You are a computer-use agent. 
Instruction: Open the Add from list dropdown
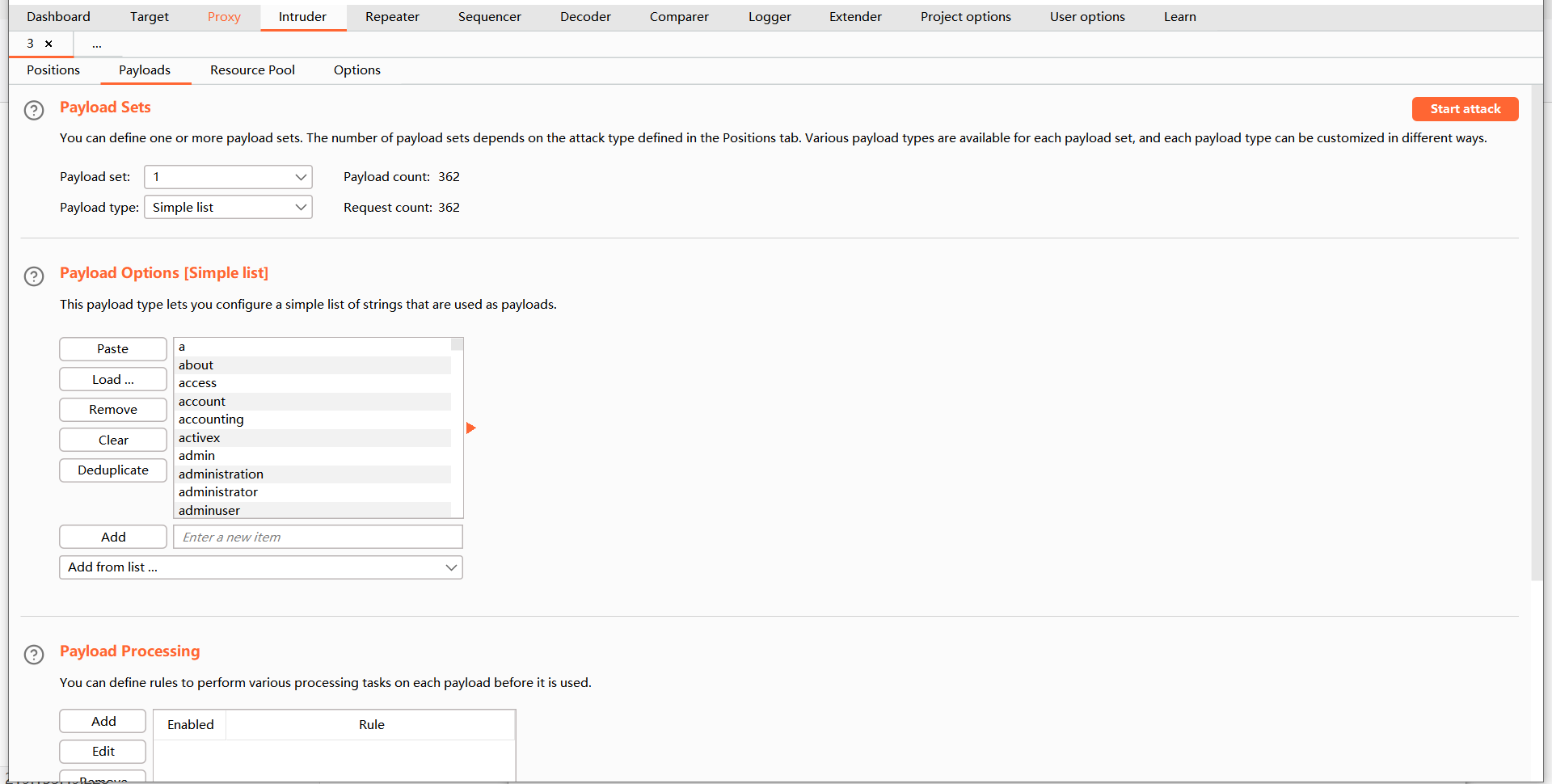click(x=261, y=567)
